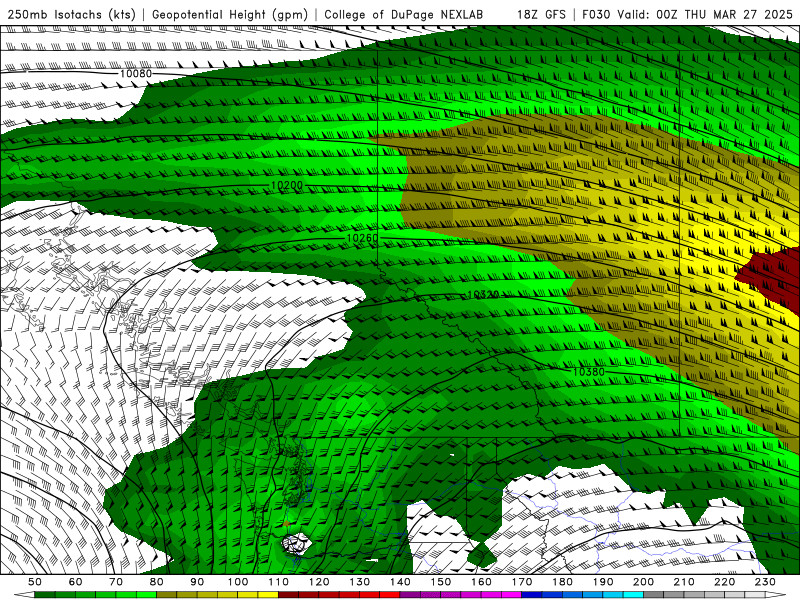Screen dimensions: 800x600
Task: Click the bright yellow swatch left of 110
Action: pos(268,595)
